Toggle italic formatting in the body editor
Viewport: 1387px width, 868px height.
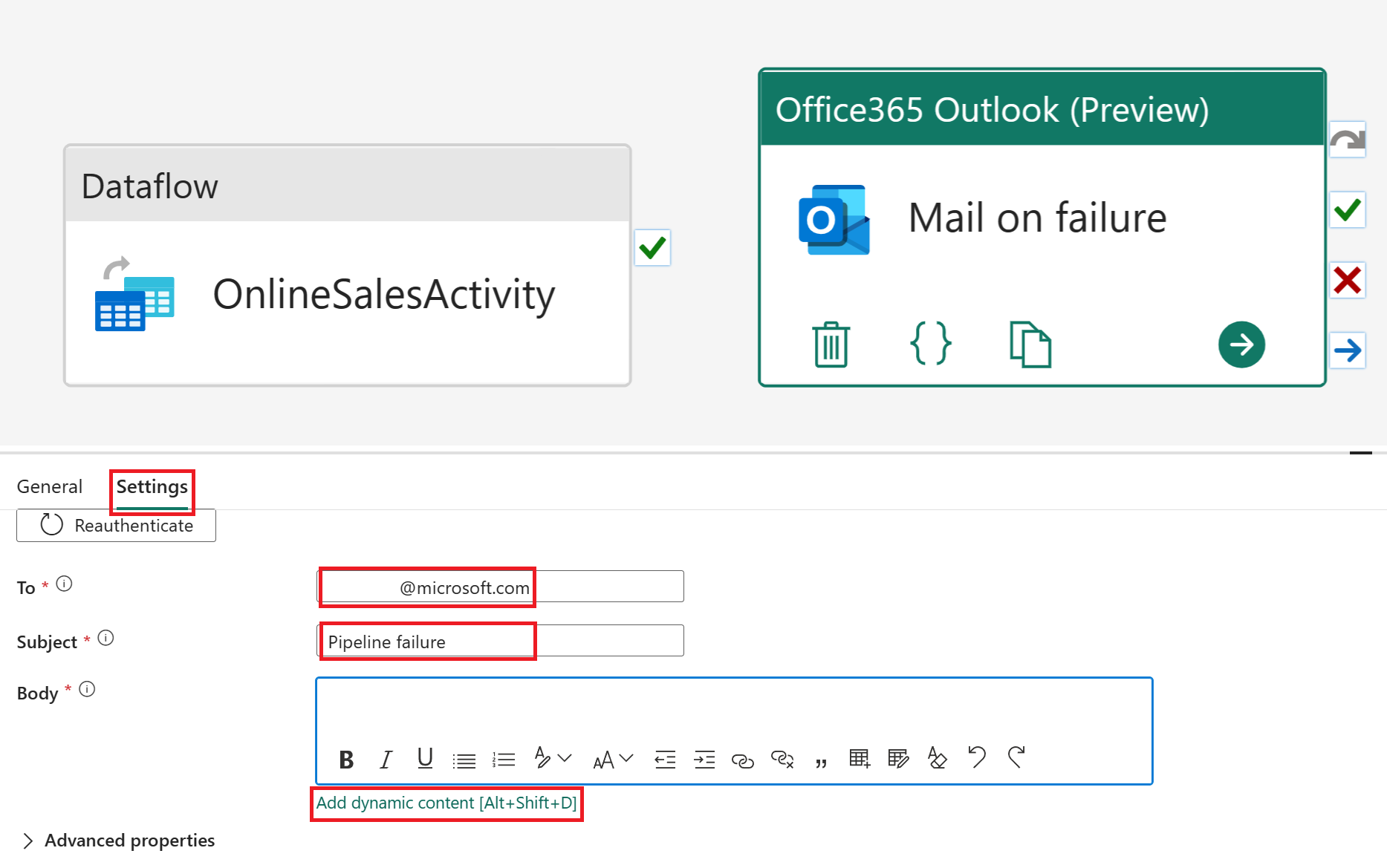pyautogui.click(x=386, y=759)
